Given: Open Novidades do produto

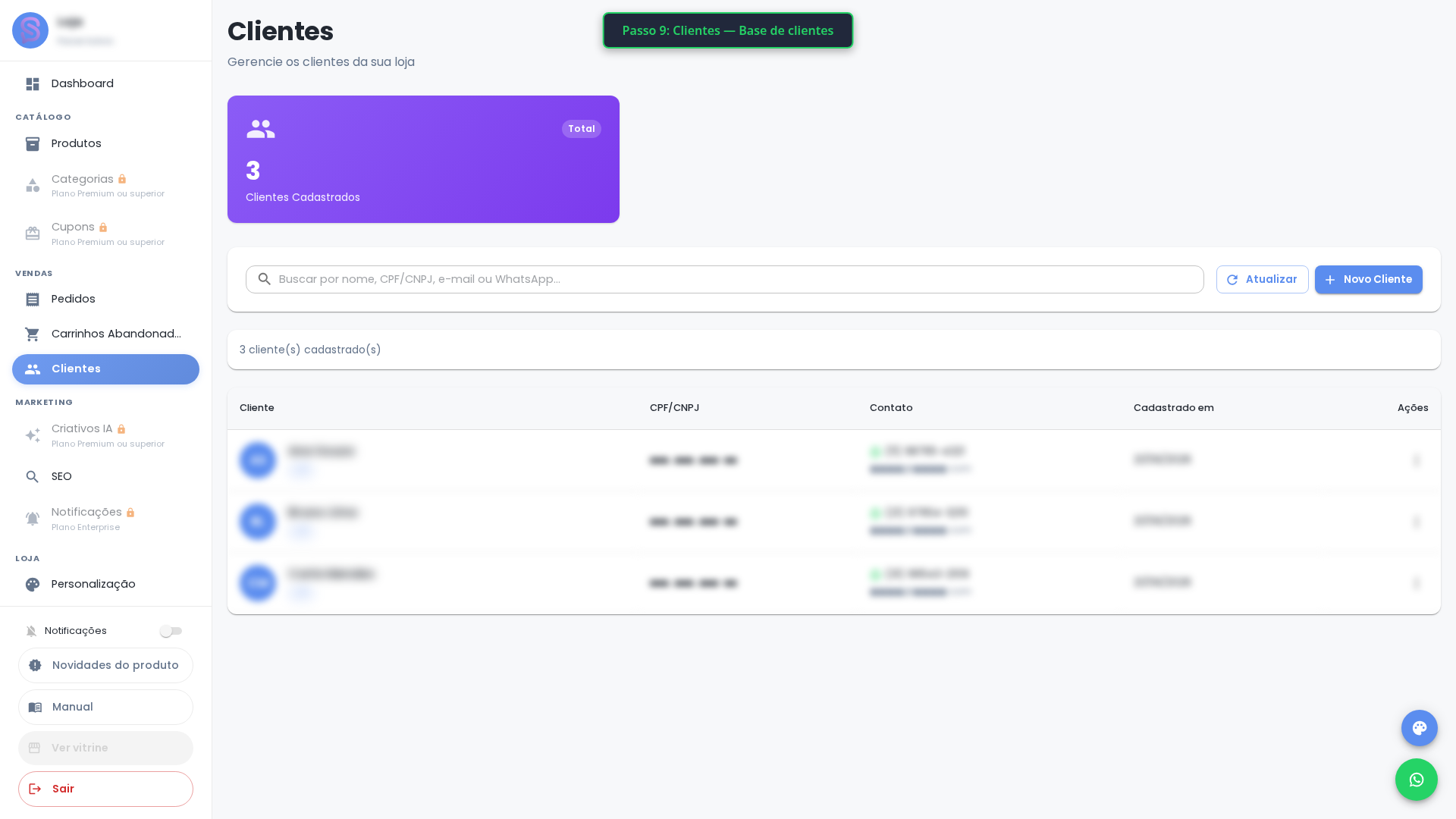Looking at the screenshot, I should (105, 665).
